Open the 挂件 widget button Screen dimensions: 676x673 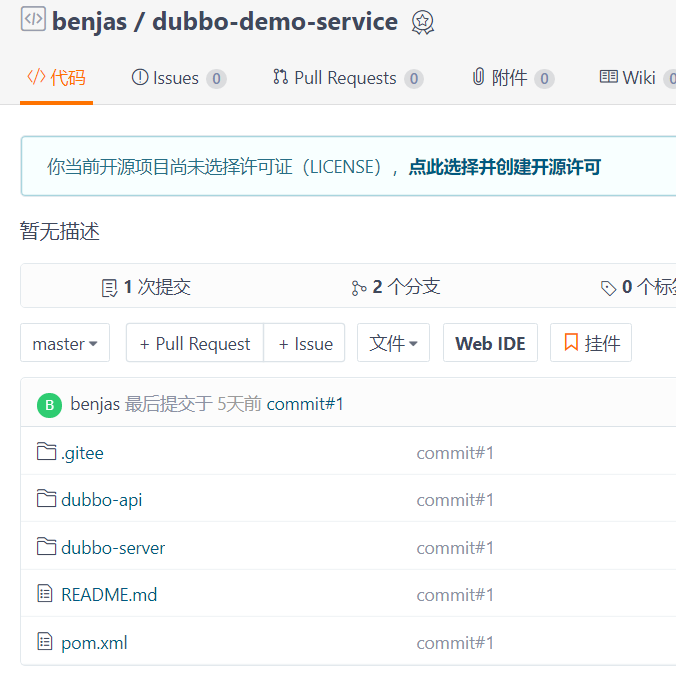591,343
